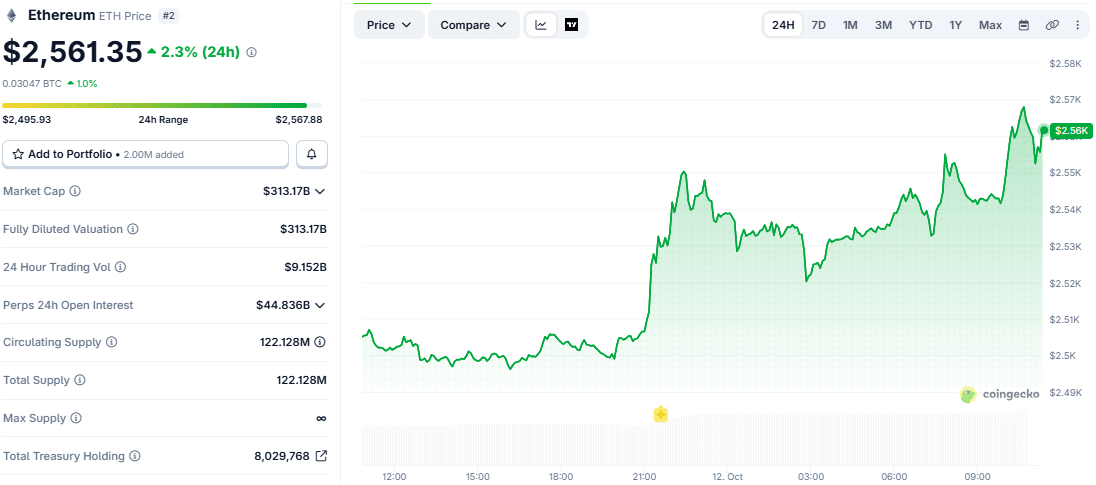Open chart three-dot more options menu
This screenshot has height=485, width=1096.
click(1077, 25)
